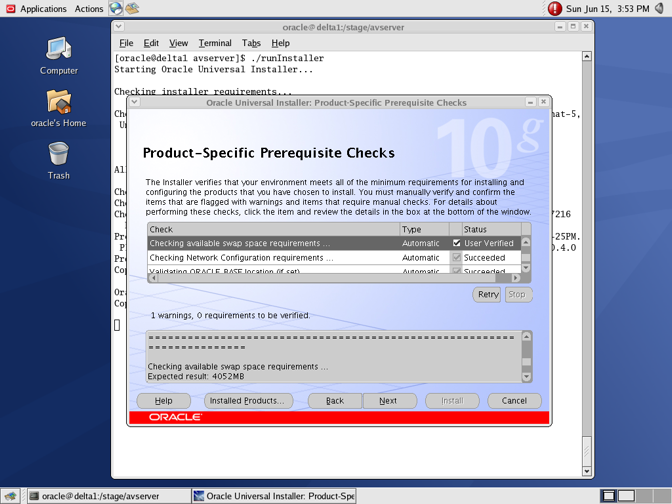The height and width of the screenshot is (504, 672).
Task: Open the terminal Edit menu
Action: [151, 43]
